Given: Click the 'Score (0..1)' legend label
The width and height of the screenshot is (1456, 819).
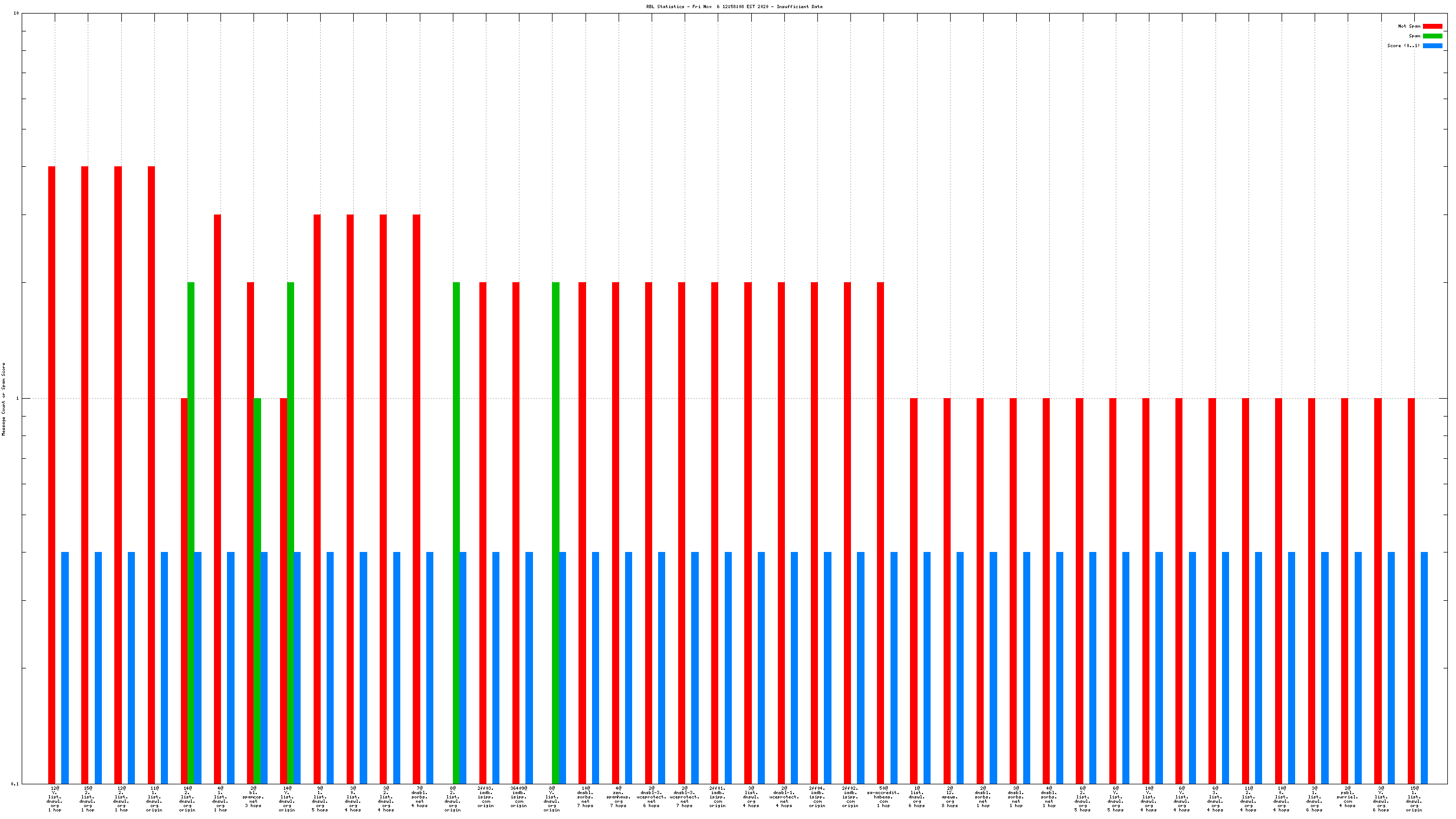Looking at the screenshot, I should 1403,46.
